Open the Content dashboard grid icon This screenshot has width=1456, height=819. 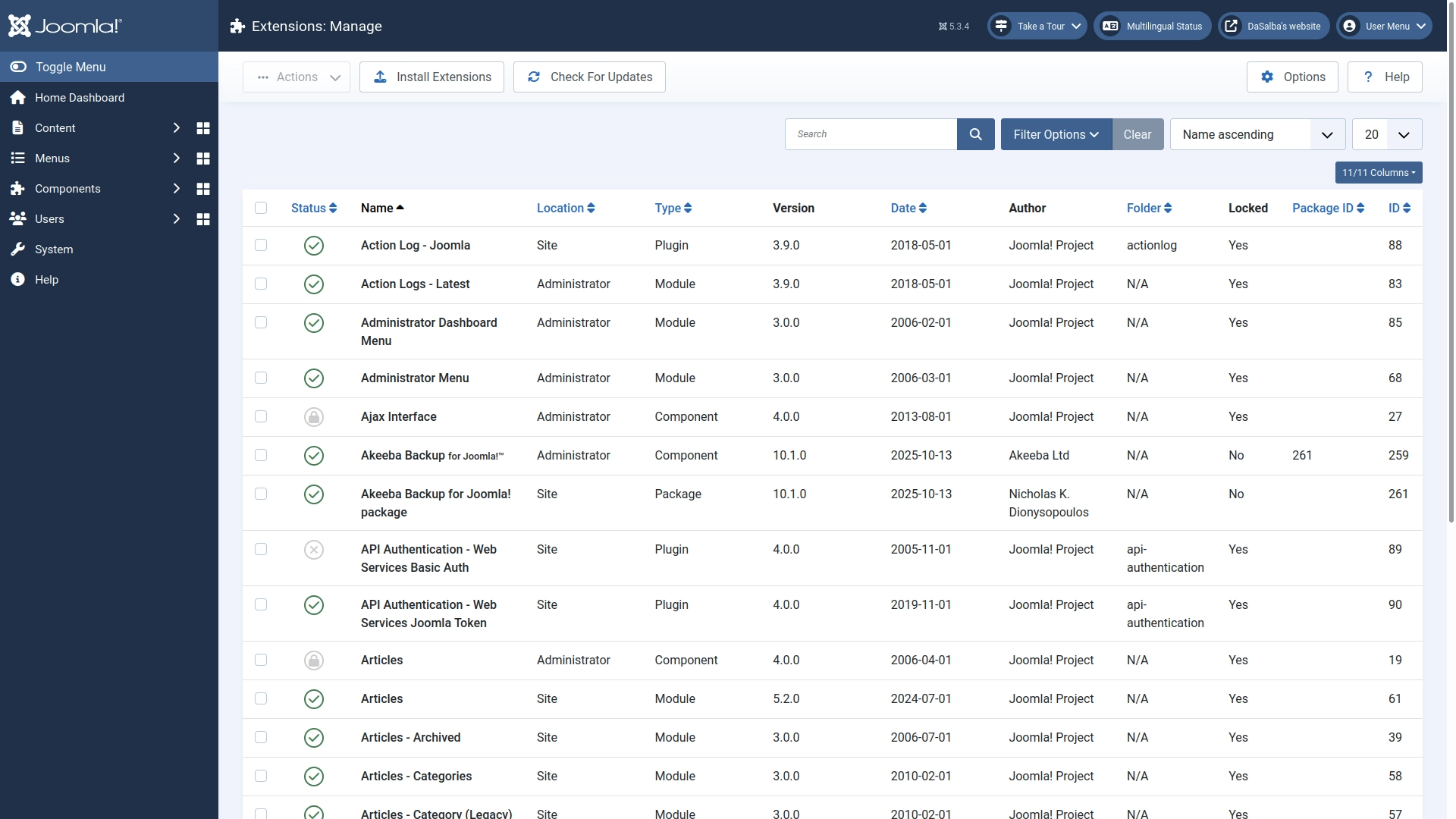202,128
